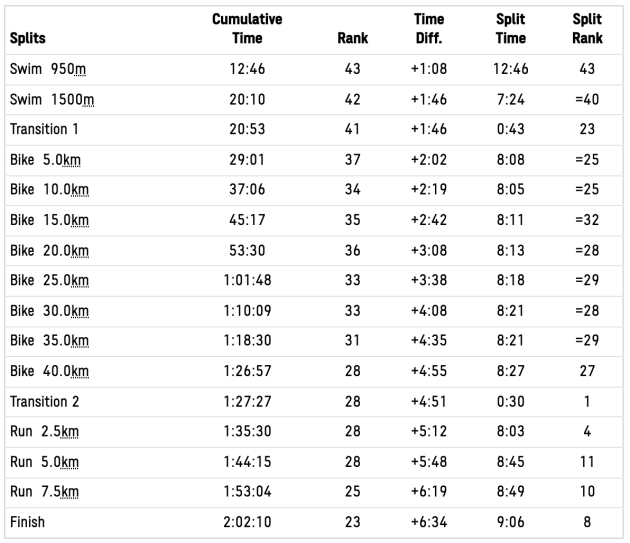Screen dimensions: 630x543
Task: Select the Split Time column header
Action: pos(511,29)
